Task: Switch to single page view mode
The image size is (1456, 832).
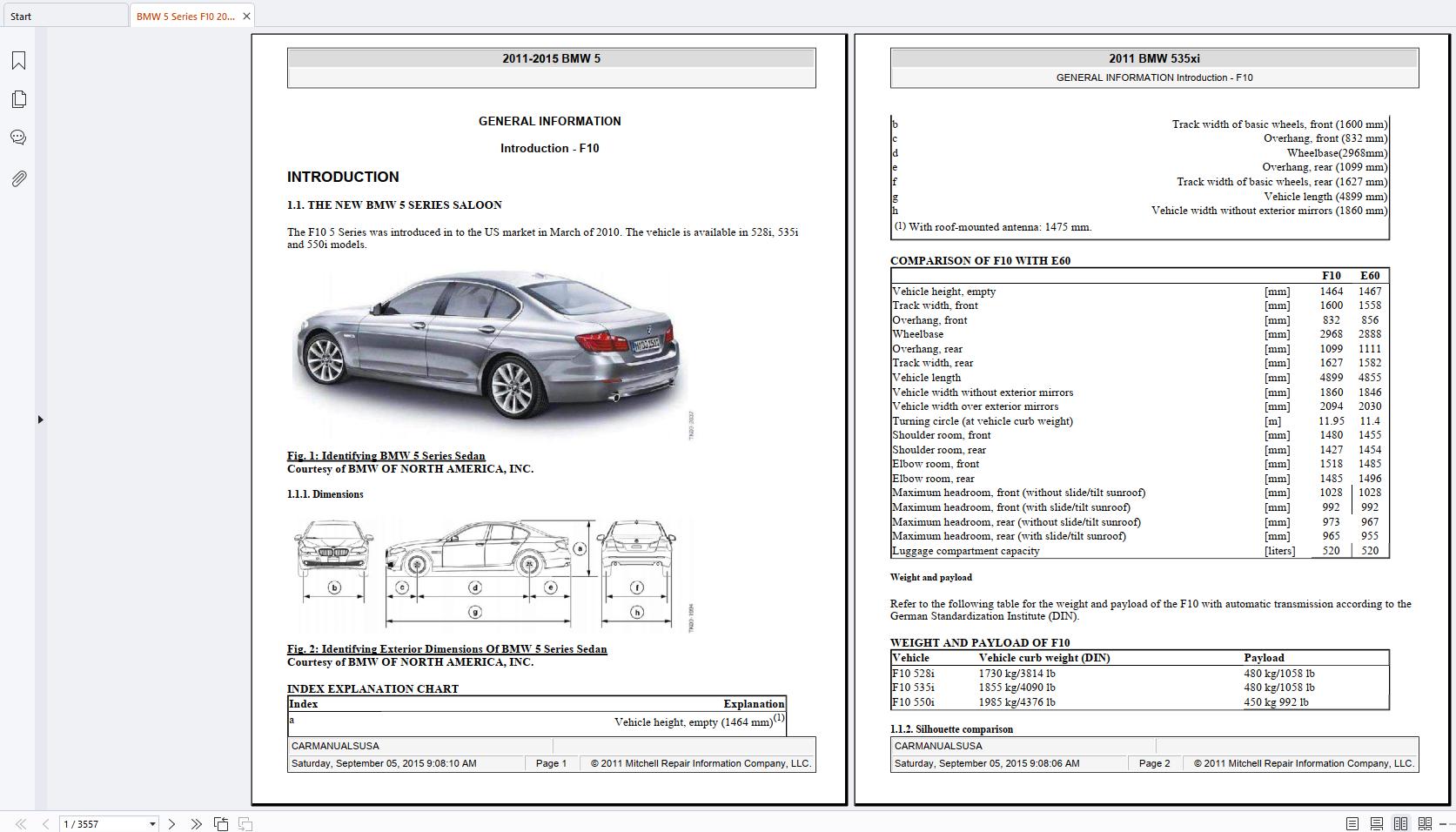Action: (1352, 823)
